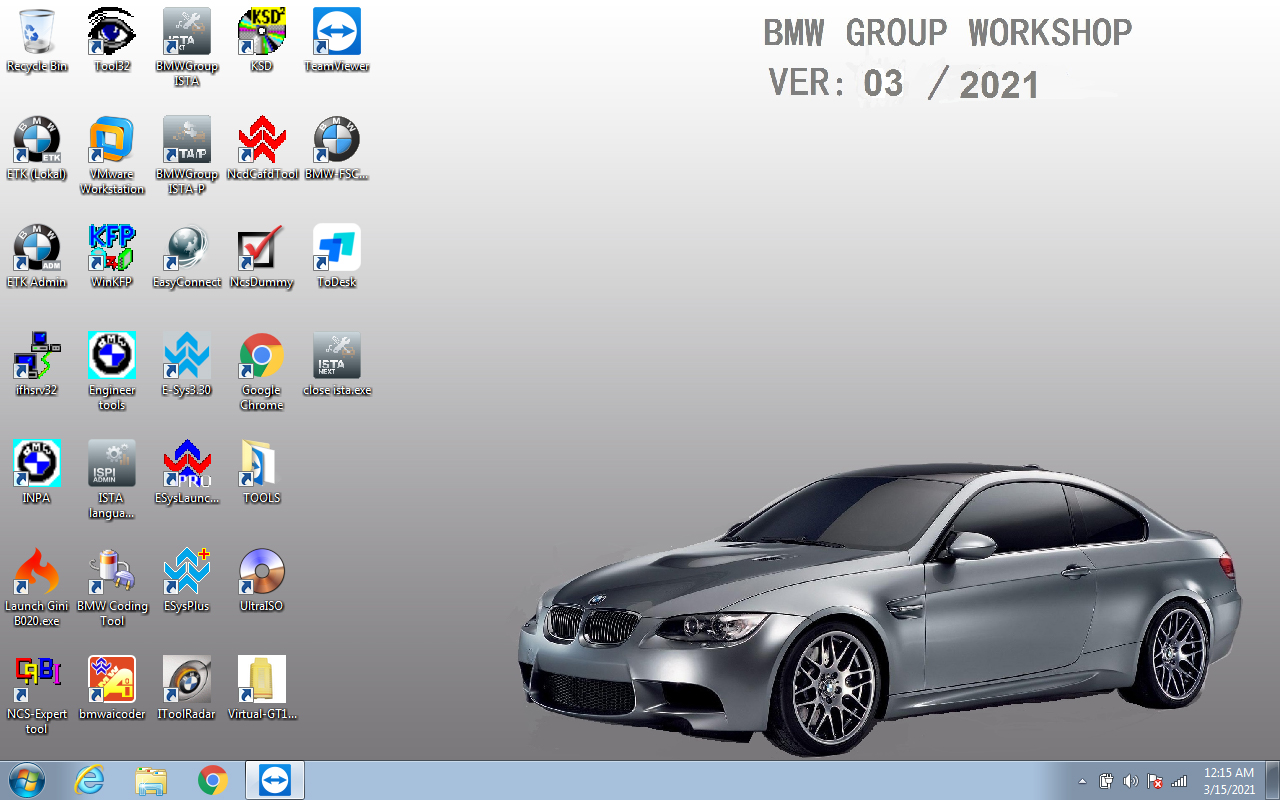Open the UltraISO disc shortcut

coord(262,580)
